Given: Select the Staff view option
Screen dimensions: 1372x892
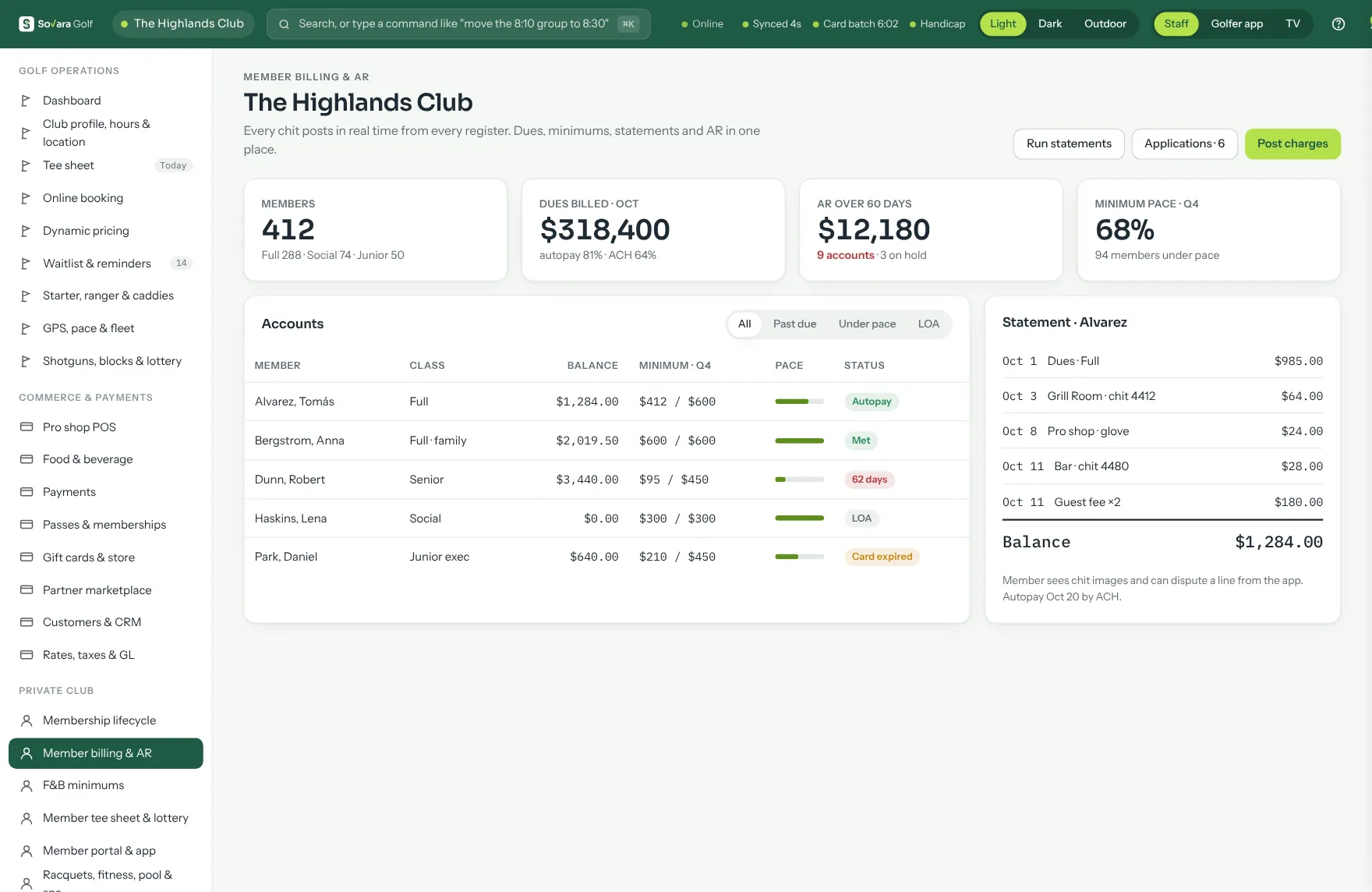Looking at the screenshot, I should click(1176, 23).
